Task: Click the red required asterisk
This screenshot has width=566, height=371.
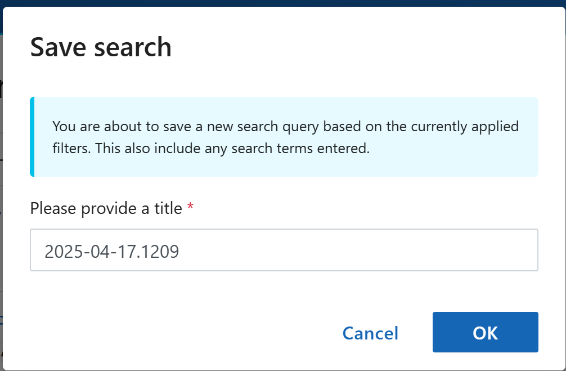Action: pyautogui.click(x=190, y=207)
